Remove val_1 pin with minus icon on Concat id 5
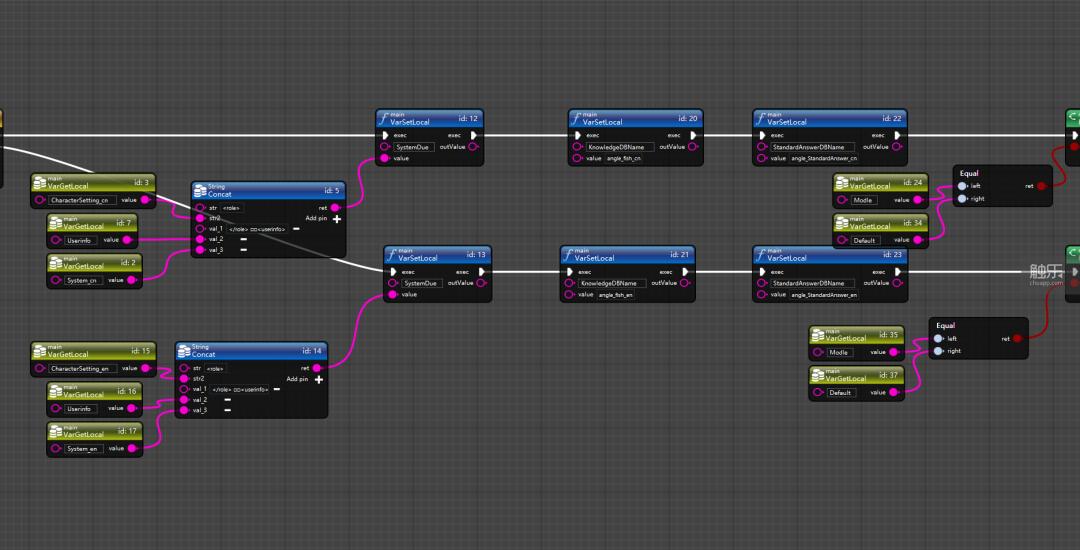The image size is (1080, 550). (296, 229)
